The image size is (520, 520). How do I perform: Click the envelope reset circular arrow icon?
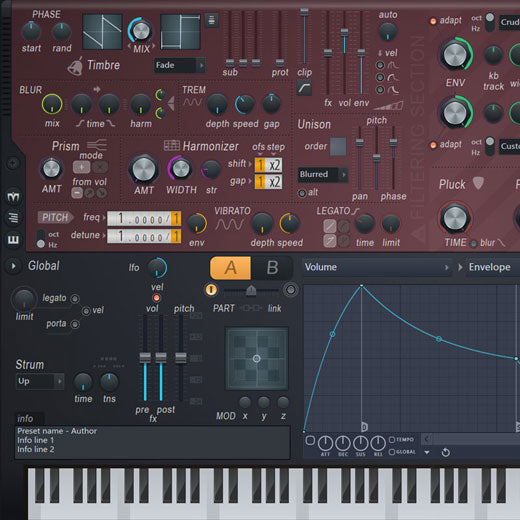pyautogui.click(x=445, y=452)
